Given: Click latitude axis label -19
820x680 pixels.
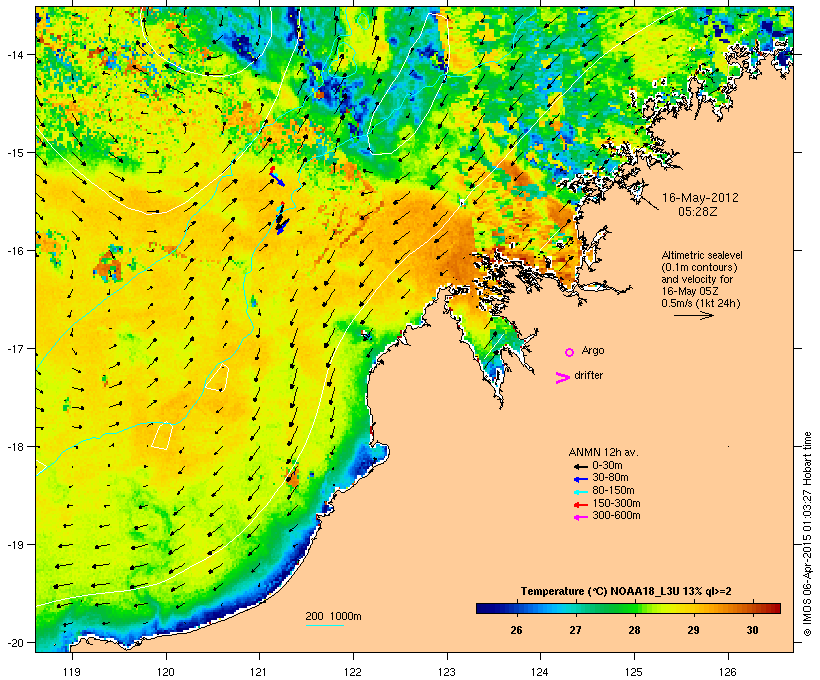Looking at the screenshot, I should [14, 545].
